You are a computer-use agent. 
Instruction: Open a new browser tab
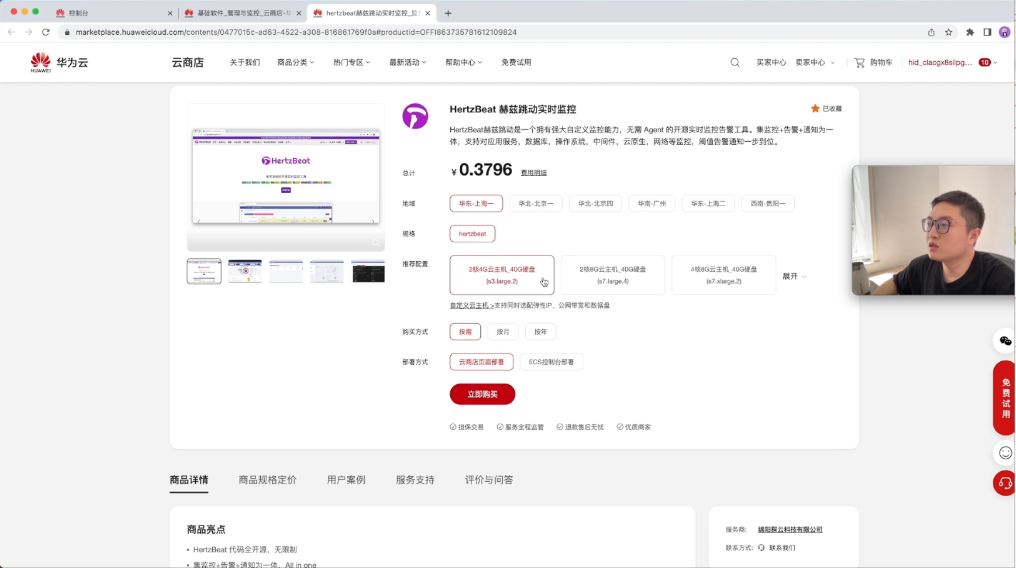pos(448,13)
